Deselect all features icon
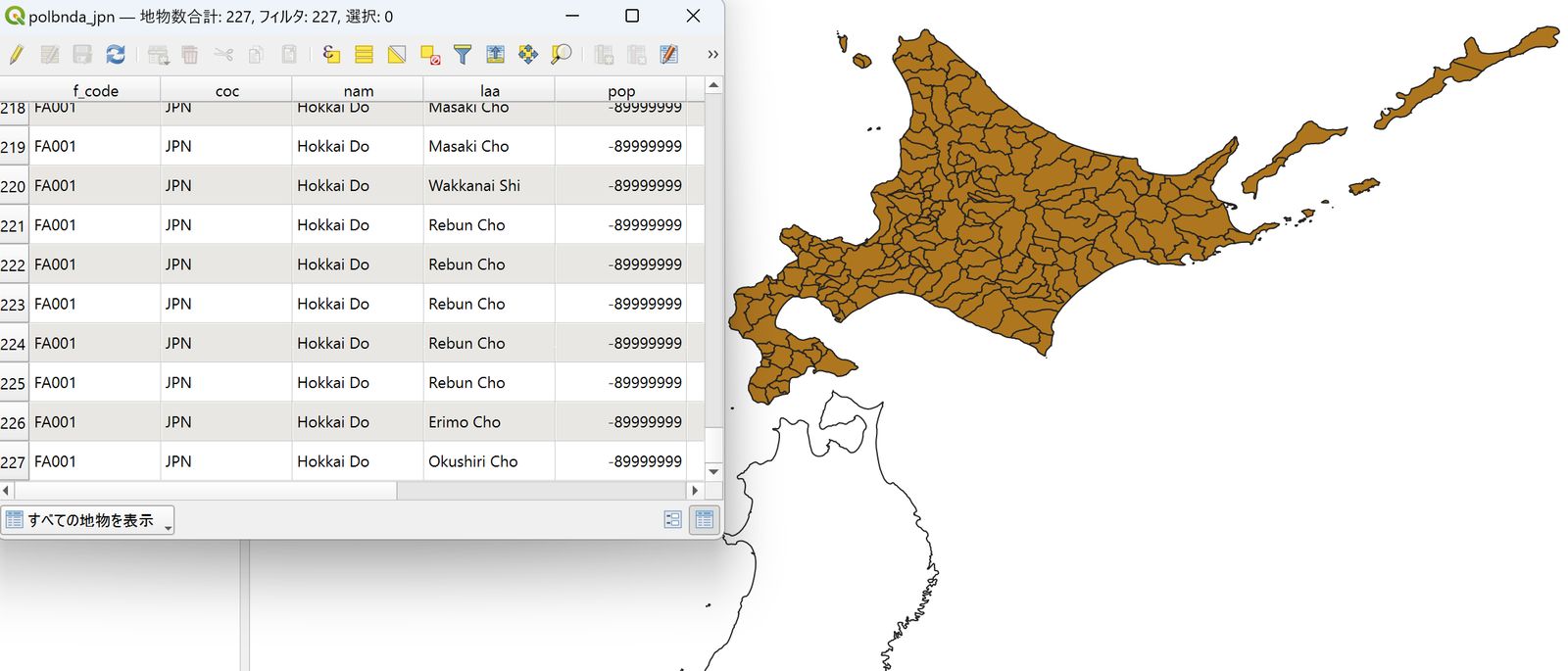This screenshot has height=671, width=1568. click(430, 55)
